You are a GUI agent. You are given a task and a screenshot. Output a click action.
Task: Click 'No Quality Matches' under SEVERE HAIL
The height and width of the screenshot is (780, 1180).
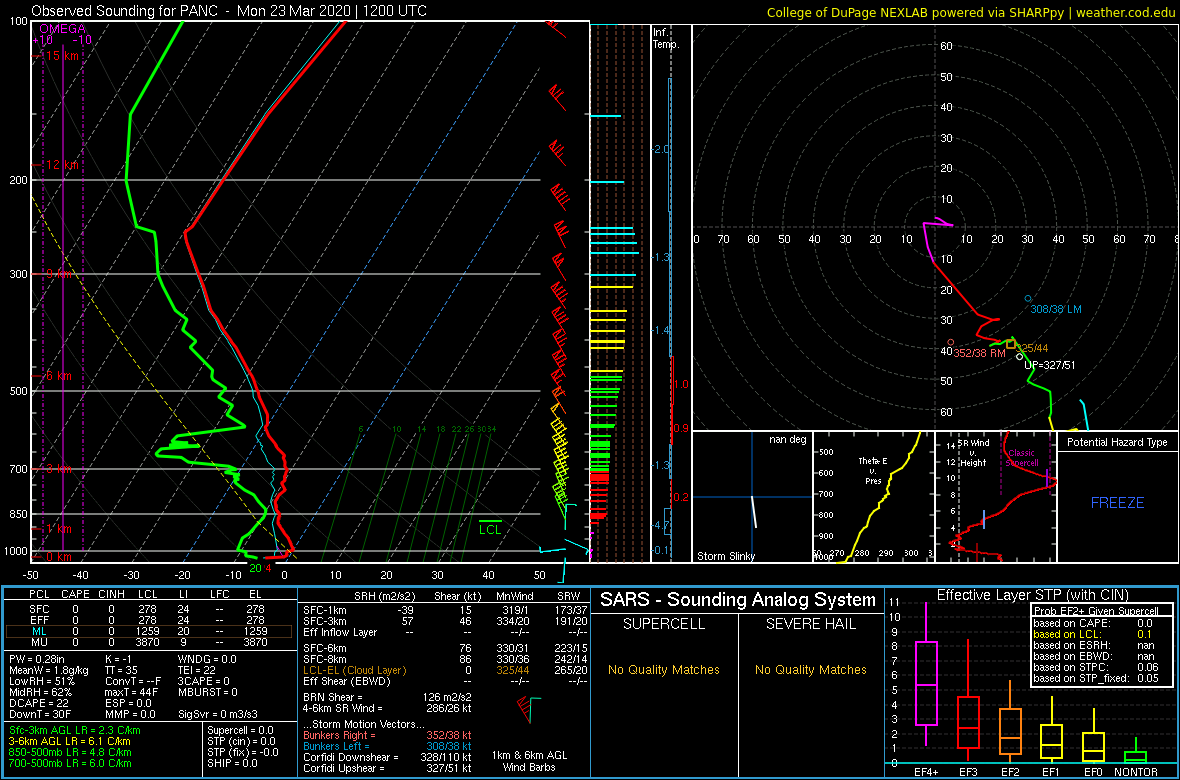tap(810, 670)
